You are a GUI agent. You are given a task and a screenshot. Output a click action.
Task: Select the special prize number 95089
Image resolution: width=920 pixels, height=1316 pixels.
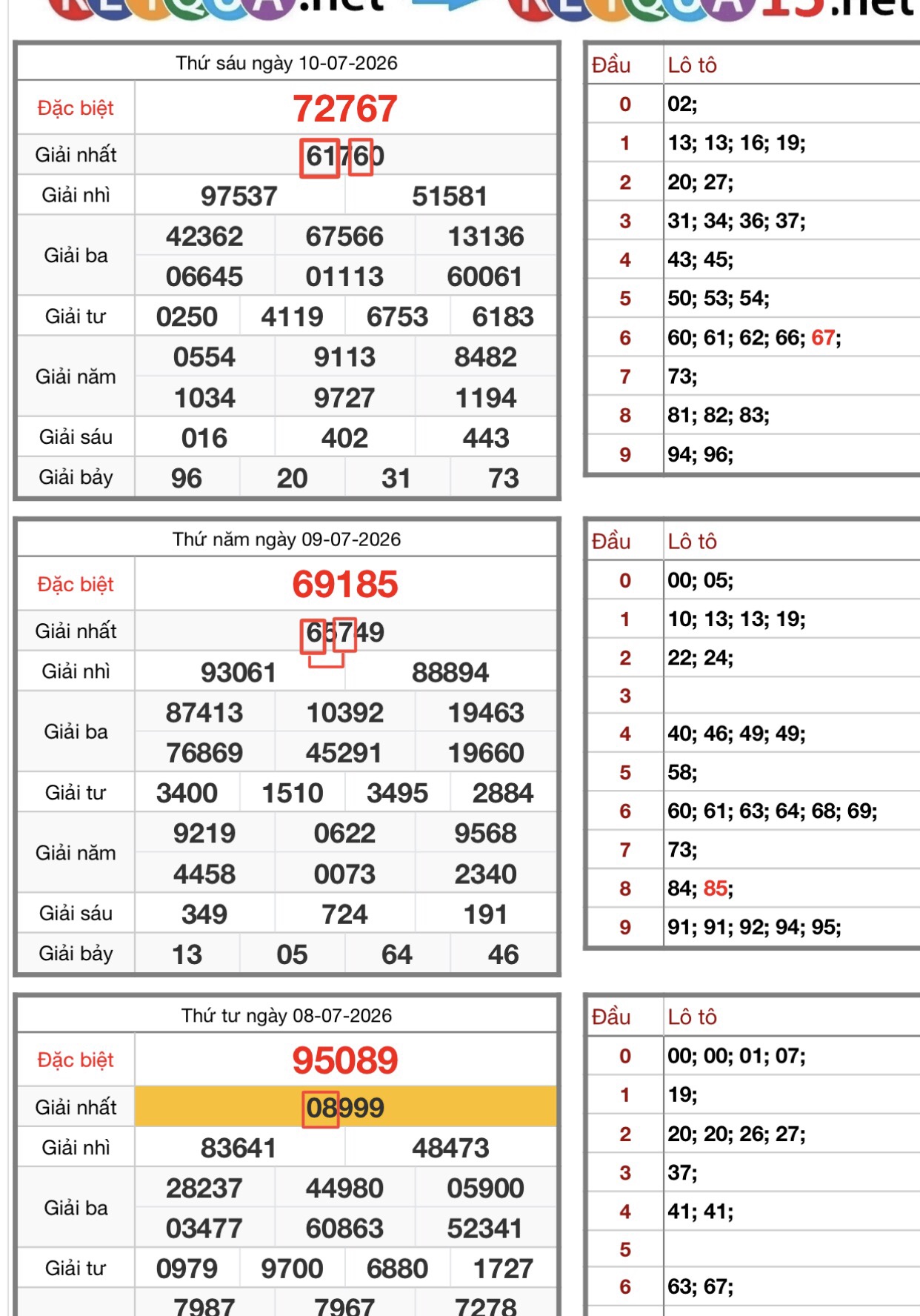click(x=345, y=1060)
